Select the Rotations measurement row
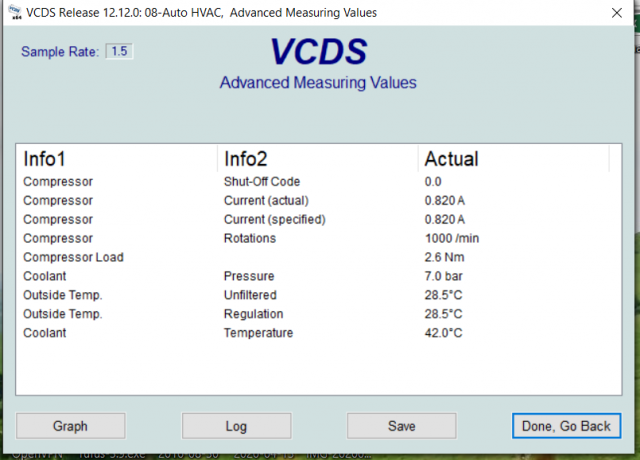Screen dimensions: 640x460 click(249, 239)
